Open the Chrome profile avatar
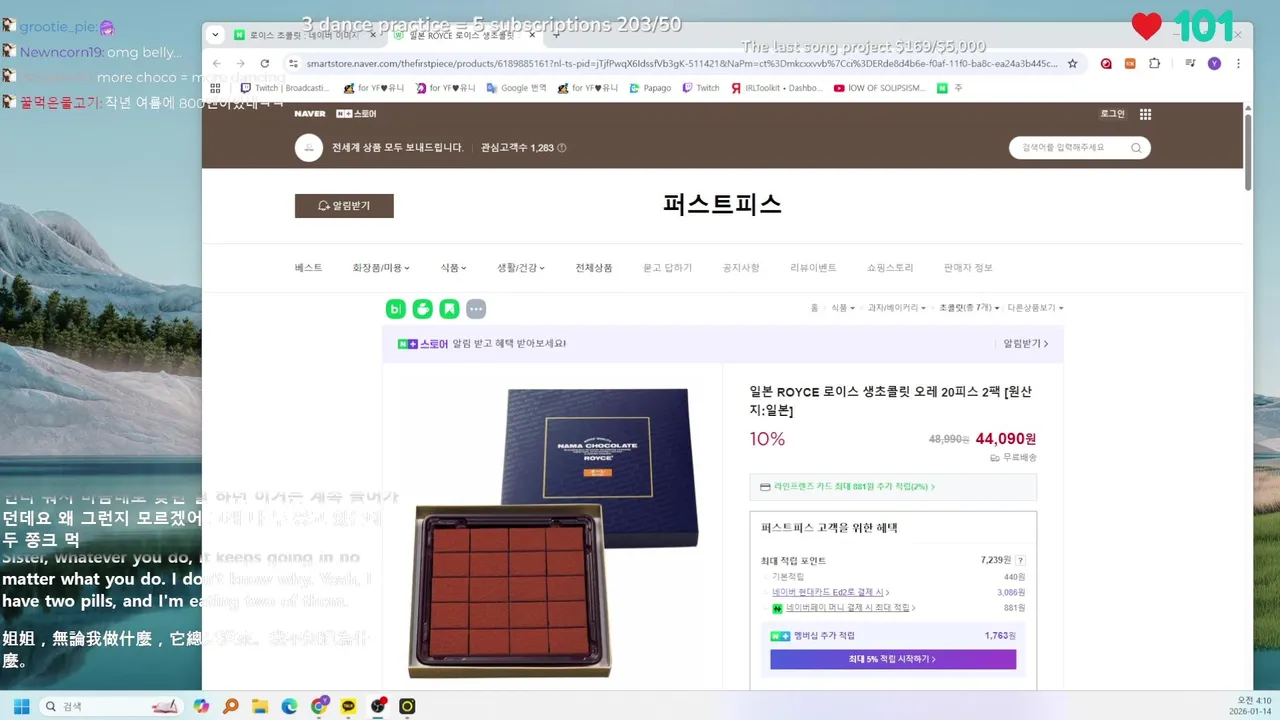 1214,63
